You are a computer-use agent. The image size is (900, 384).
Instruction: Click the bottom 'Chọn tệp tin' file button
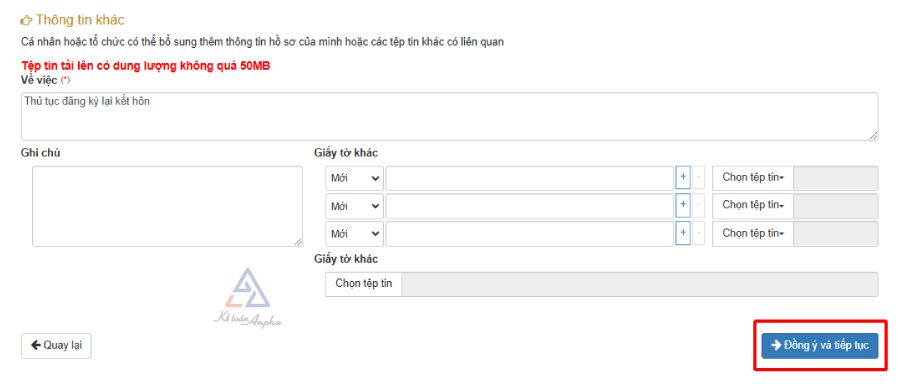tap(364, 284)
